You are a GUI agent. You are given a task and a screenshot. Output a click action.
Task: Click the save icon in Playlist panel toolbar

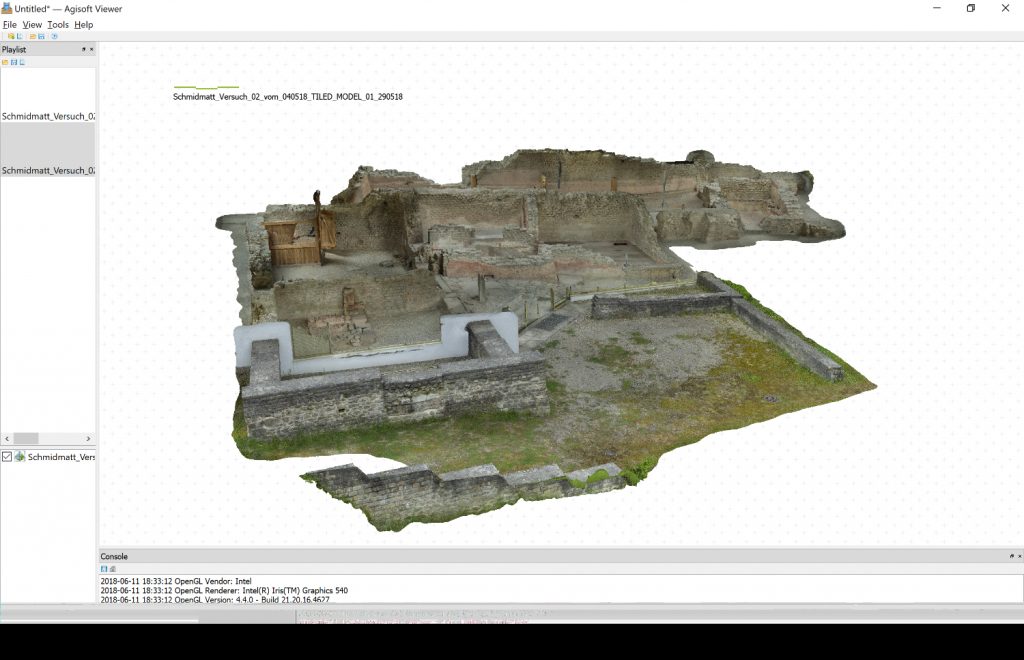[x=13, y=62]
